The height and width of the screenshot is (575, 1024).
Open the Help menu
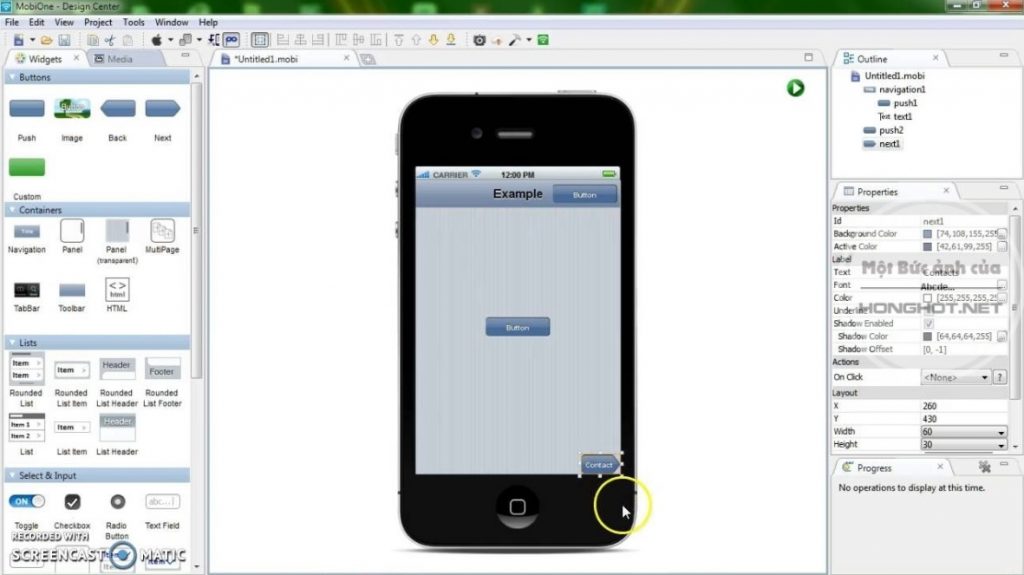[x=208, y=22]
